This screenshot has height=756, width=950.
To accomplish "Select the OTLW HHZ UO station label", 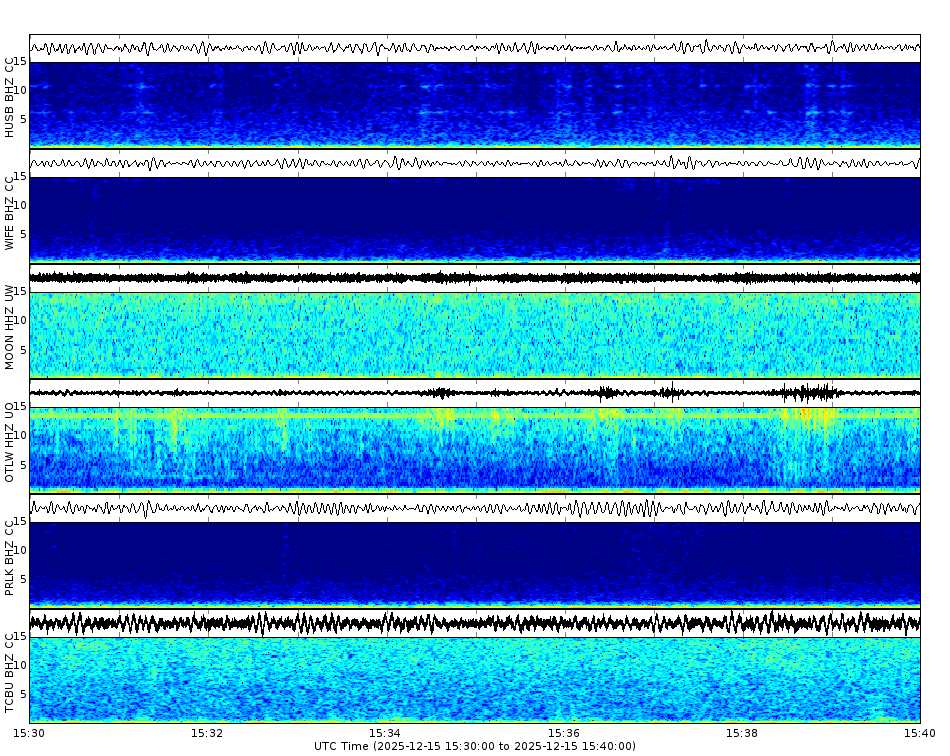I will coord(10,440).
